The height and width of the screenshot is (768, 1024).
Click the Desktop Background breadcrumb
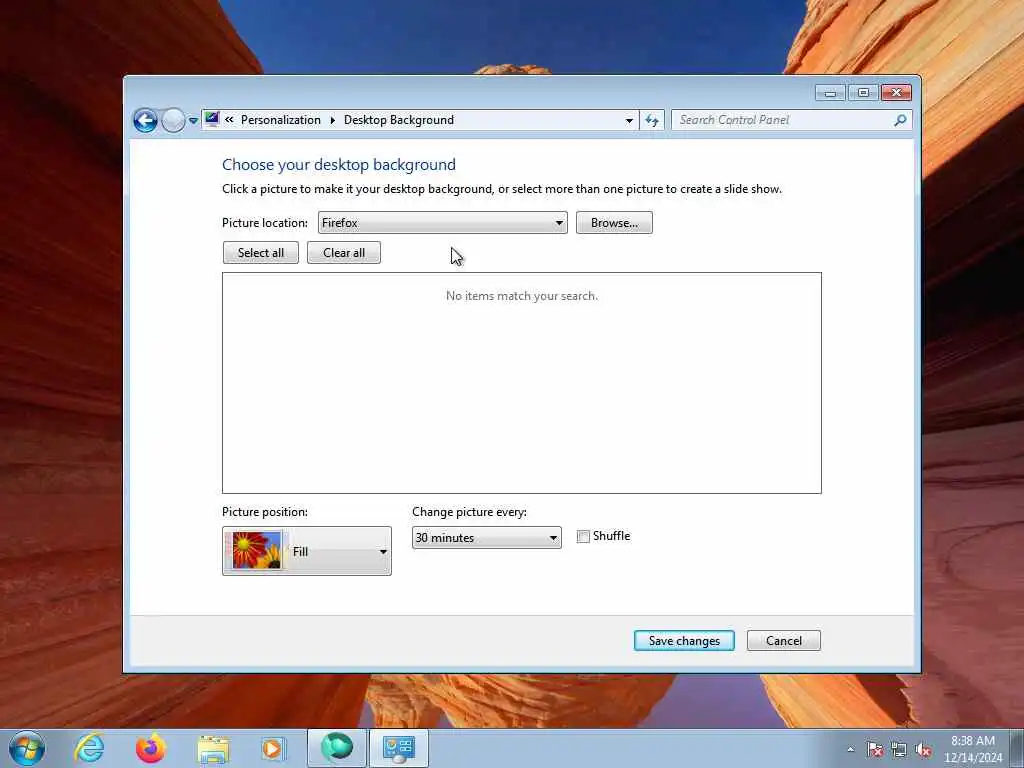(x=398, y=120)
